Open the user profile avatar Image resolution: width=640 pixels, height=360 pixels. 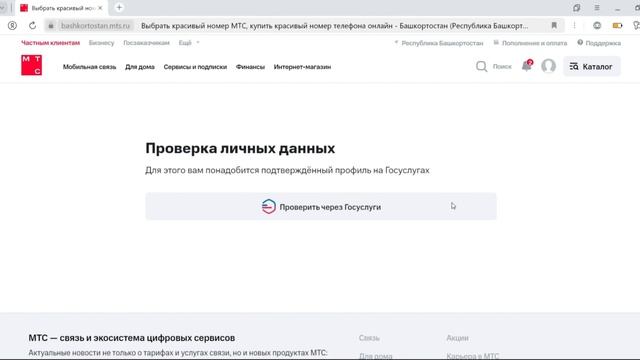point(549,66)
